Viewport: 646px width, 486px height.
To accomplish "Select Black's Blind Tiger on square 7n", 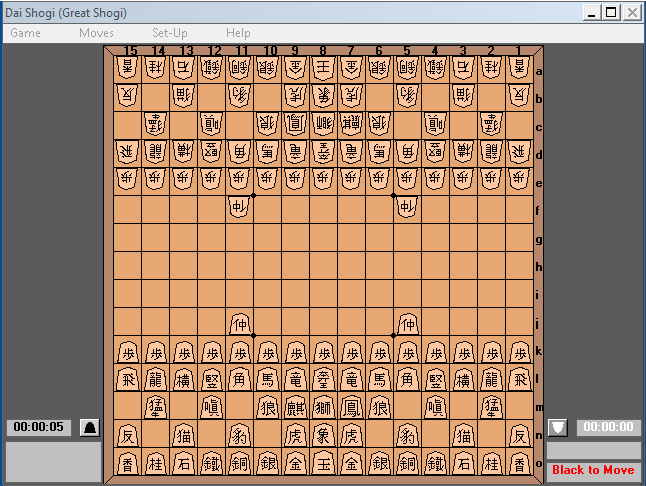I will 351,436.
